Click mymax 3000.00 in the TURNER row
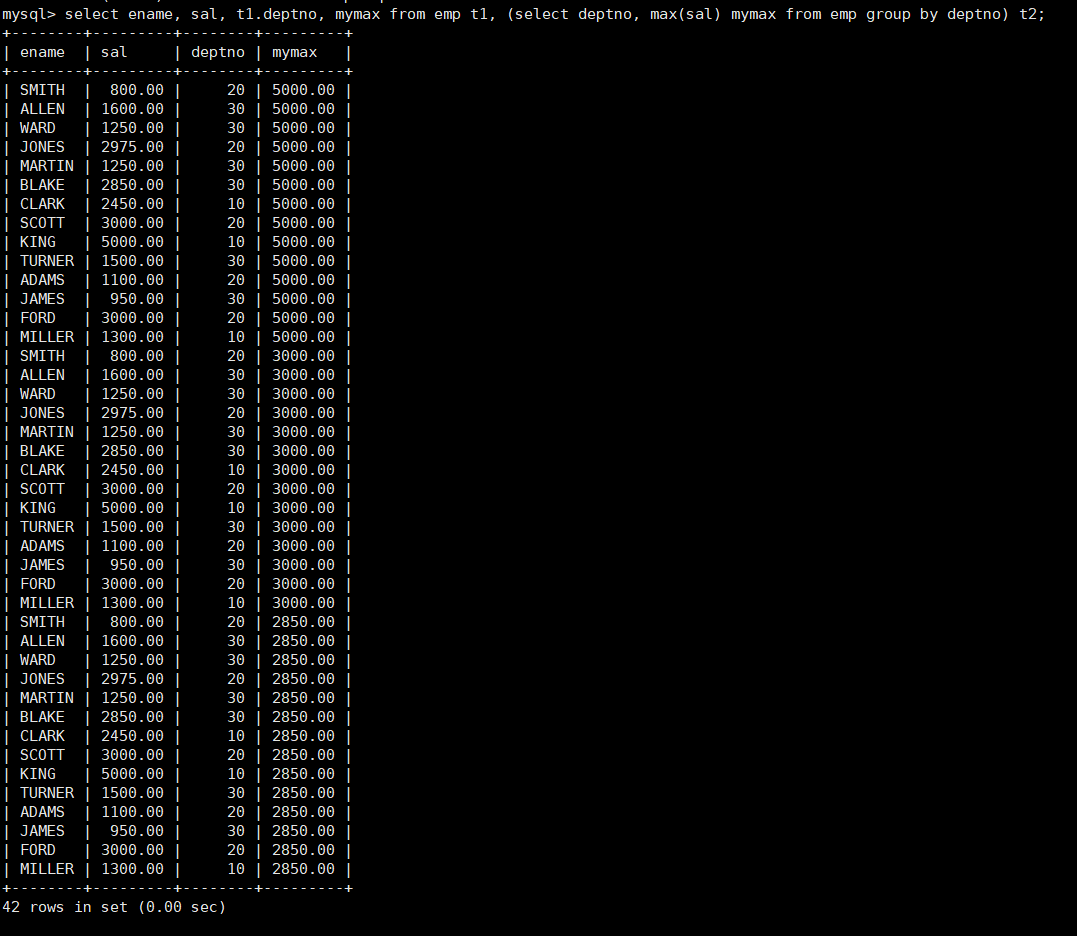This screenshot has height=936, width=1077. [x=304, y=527]
